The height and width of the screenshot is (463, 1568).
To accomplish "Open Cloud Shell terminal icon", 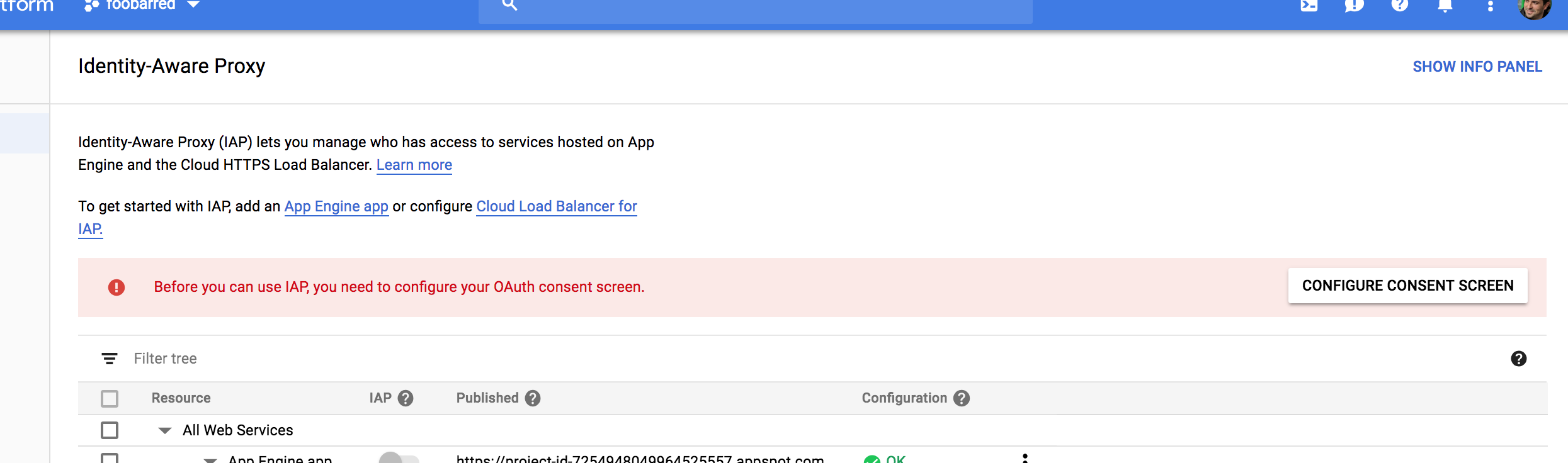I will coord(1309,6).
